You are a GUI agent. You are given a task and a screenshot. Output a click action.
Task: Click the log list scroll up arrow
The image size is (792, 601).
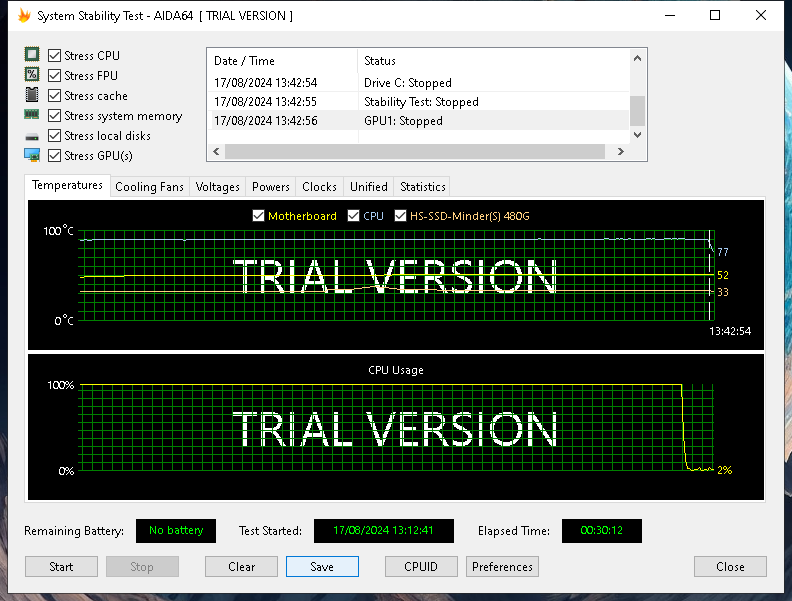(x=637, y=58)
